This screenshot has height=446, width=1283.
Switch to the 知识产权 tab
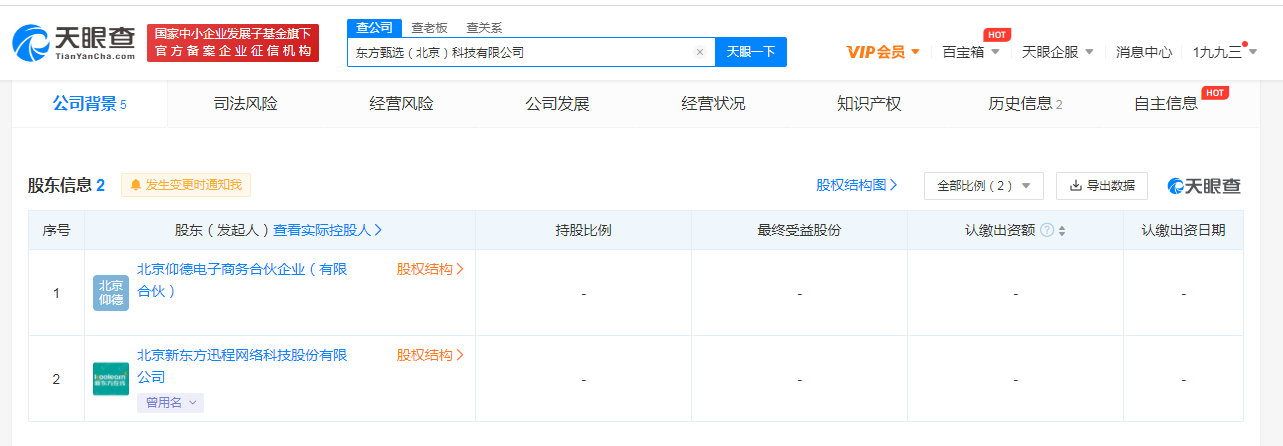[x=869, y=104]
